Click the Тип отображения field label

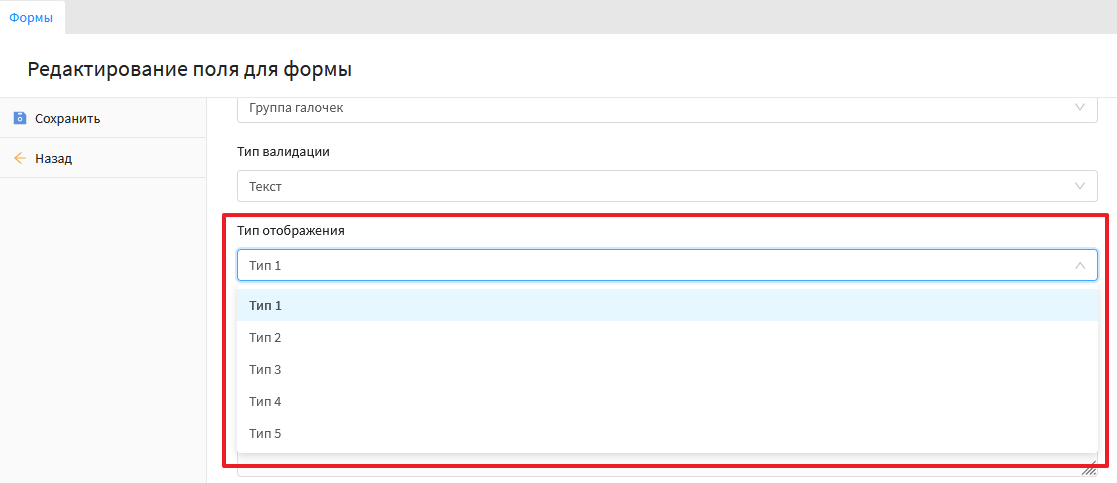(x=290, y=230)
